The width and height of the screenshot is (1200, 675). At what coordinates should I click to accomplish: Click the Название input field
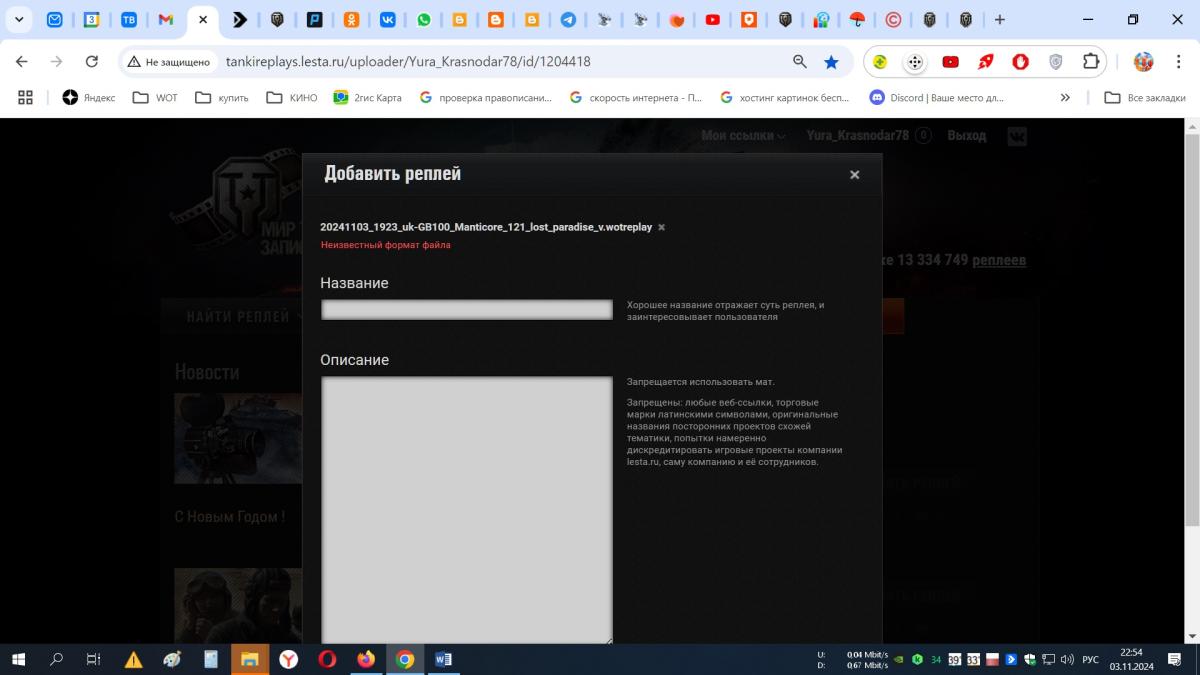click(x=466, y=310)
